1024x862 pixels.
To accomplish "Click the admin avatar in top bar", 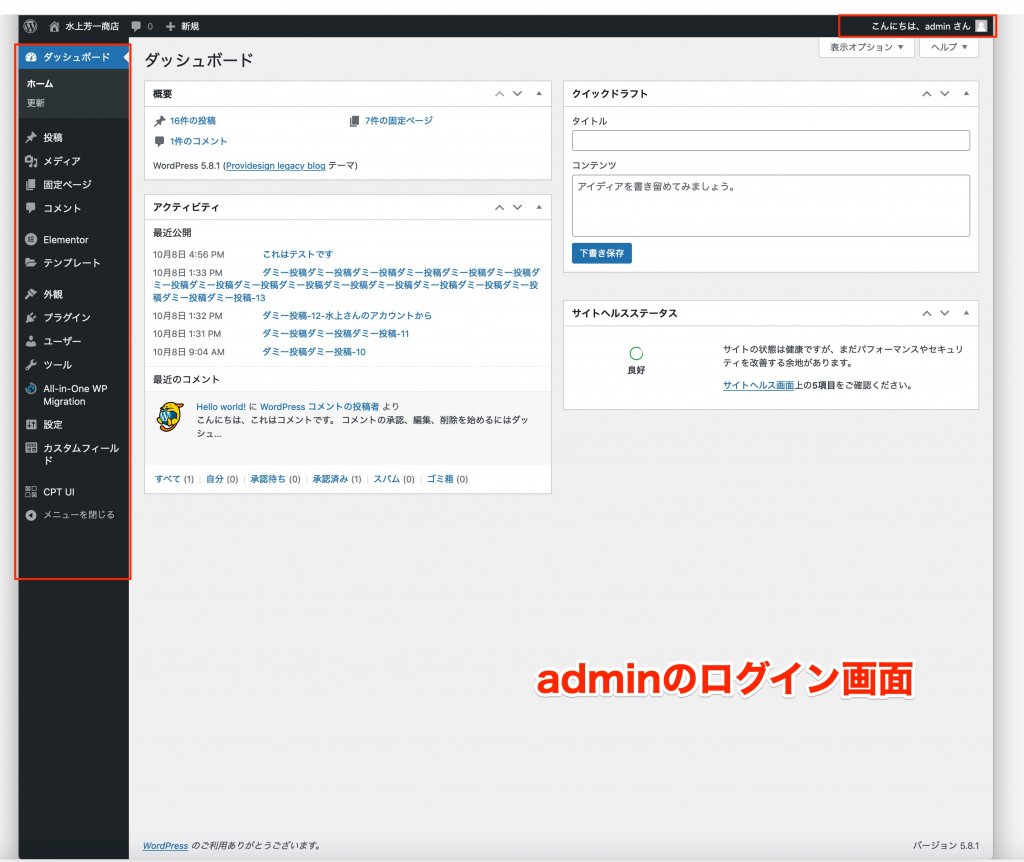I will [x=981, y=26].
